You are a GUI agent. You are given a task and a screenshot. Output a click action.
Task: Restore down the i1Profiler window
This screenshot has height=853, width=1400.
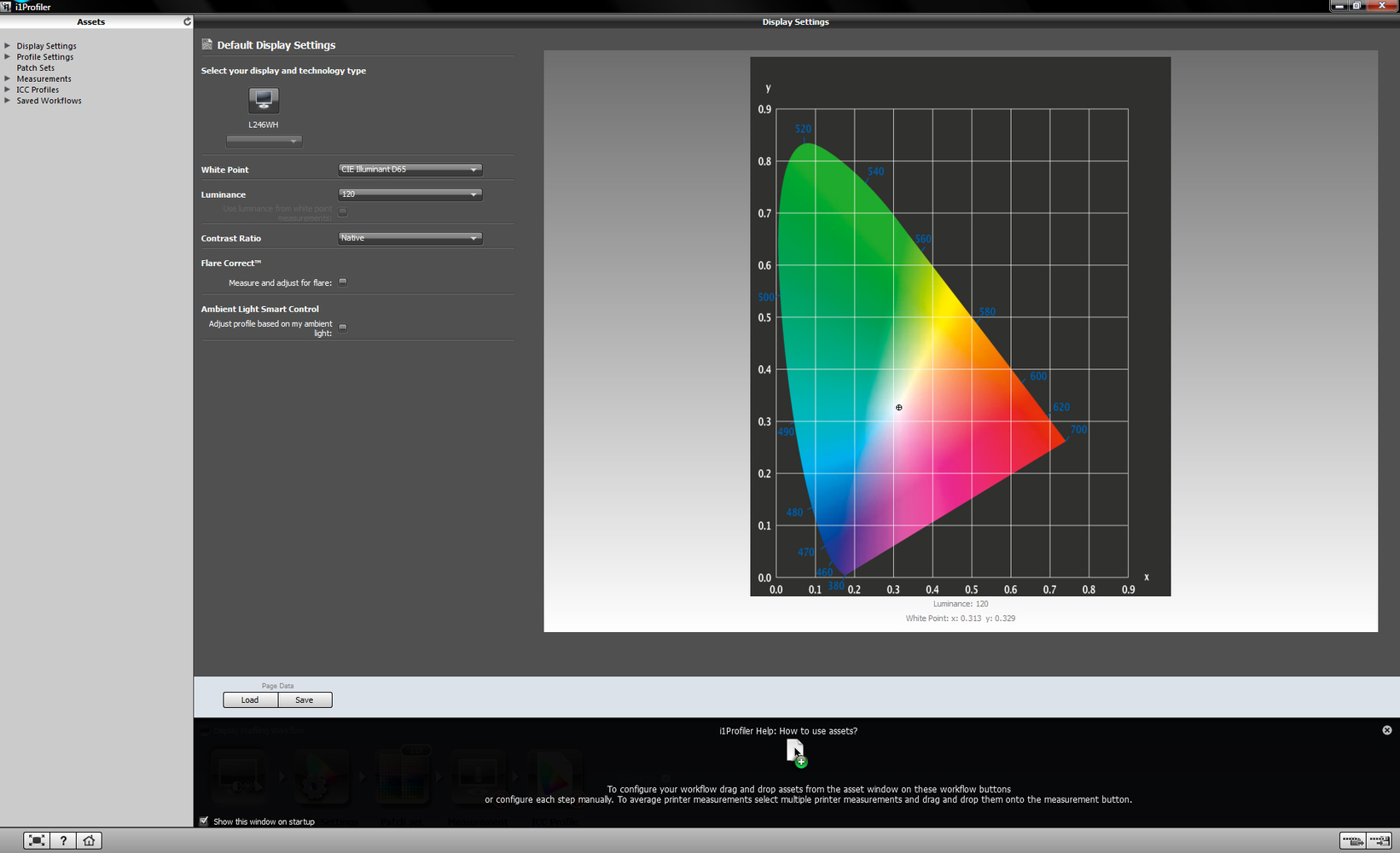[1356, 5]
